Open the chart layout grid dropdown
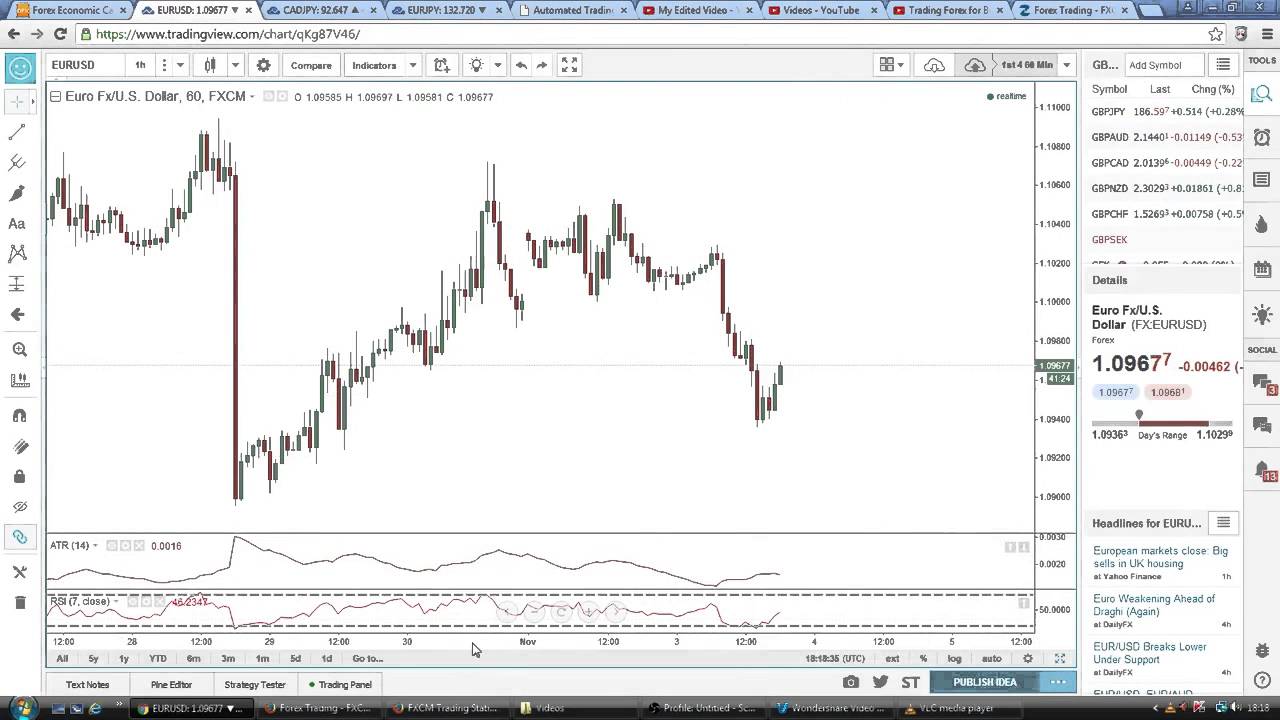1280x720 pixels. click(891, 65)
